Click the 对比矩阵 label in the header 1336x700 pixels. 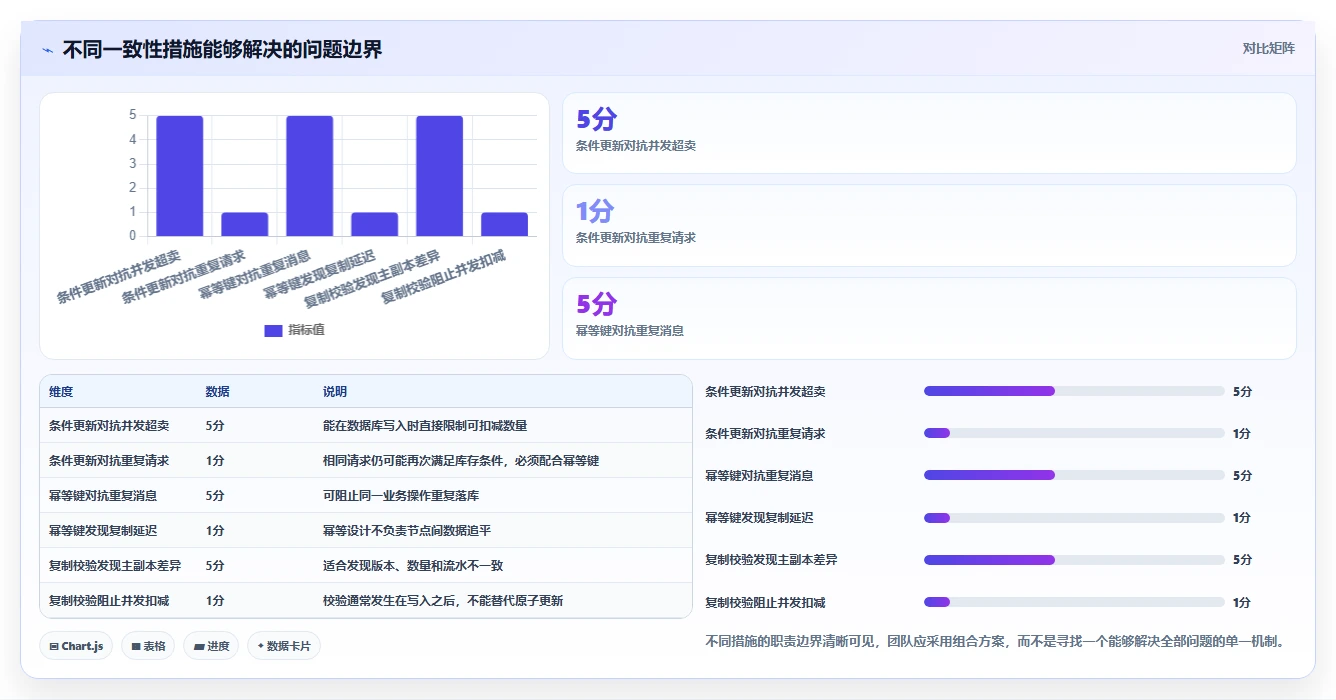[1268, 48]
